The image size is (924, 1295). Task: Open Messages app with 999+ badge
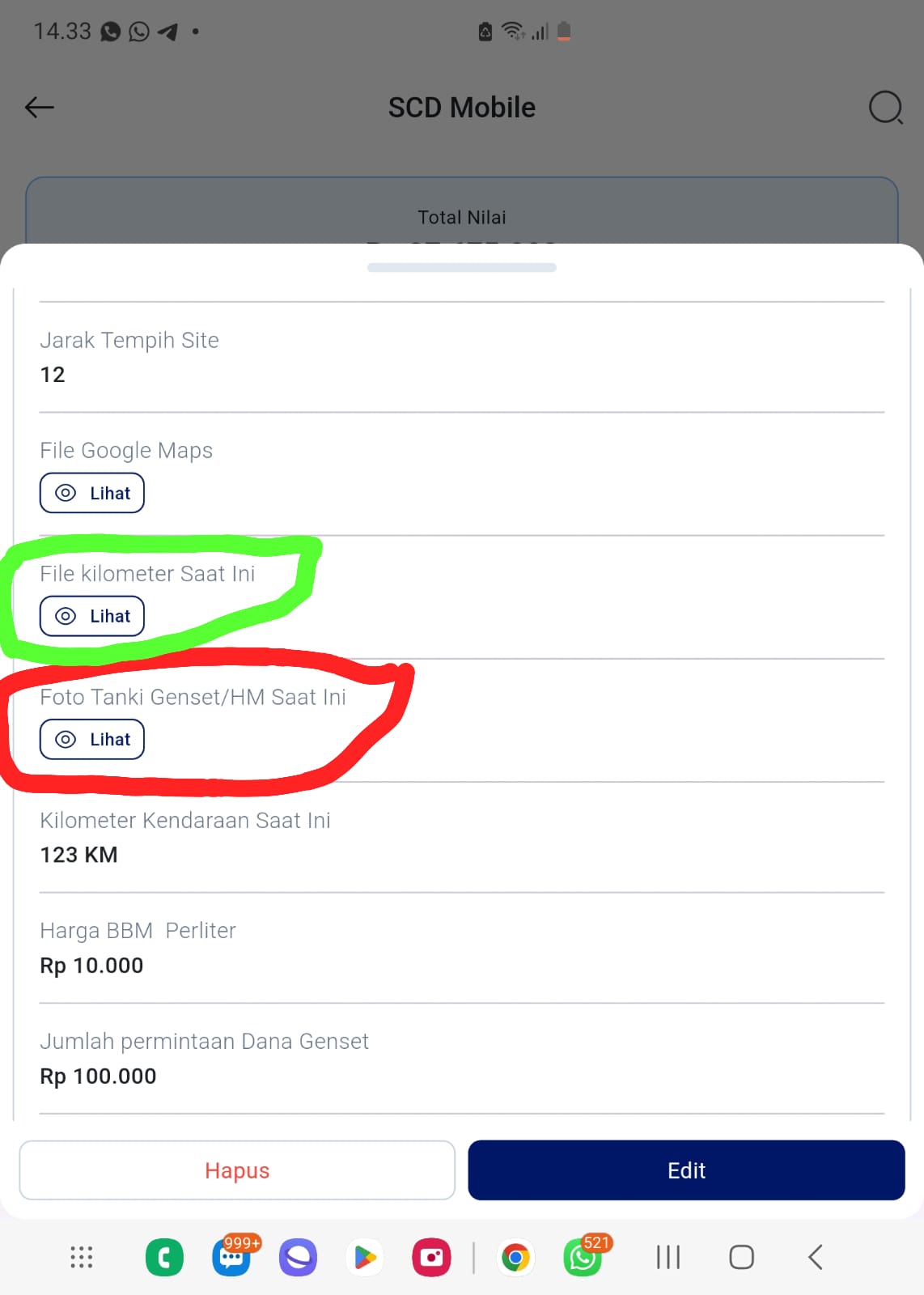tap(232, 1258)
